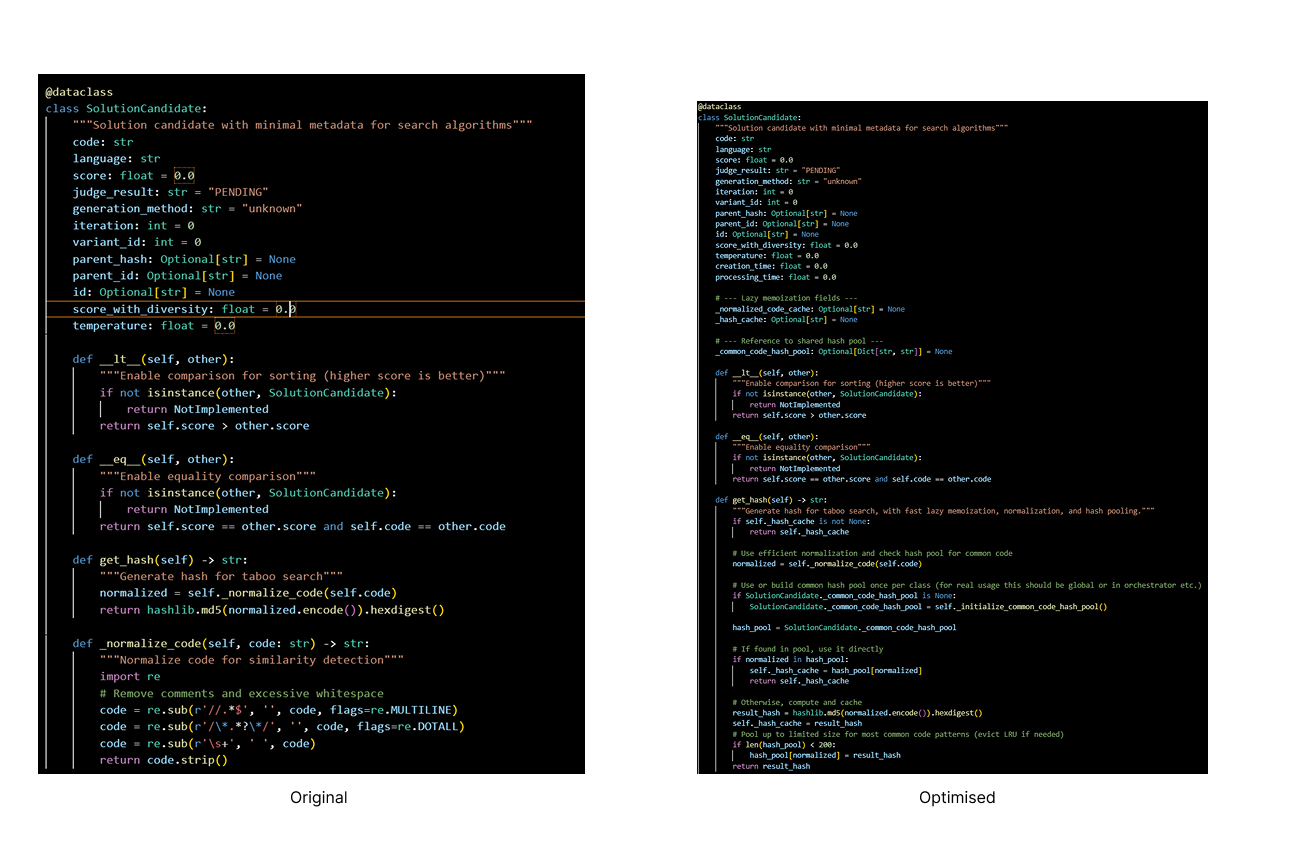Click 'language: str' line in Optimised code

point(743,149)
